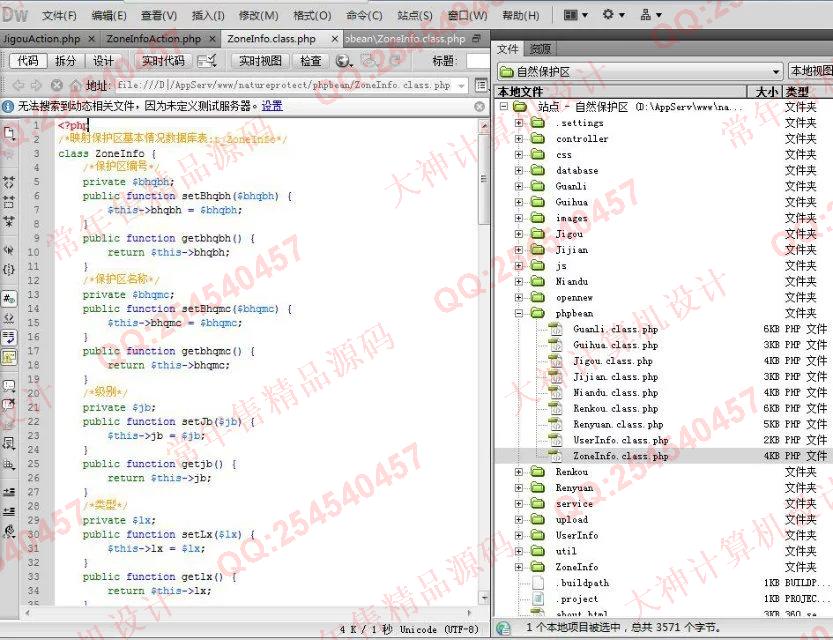The height and width of the screenshot is (640, 833).
Task: Click the browser Back arrow icon
Action: (x=19, y=85)
